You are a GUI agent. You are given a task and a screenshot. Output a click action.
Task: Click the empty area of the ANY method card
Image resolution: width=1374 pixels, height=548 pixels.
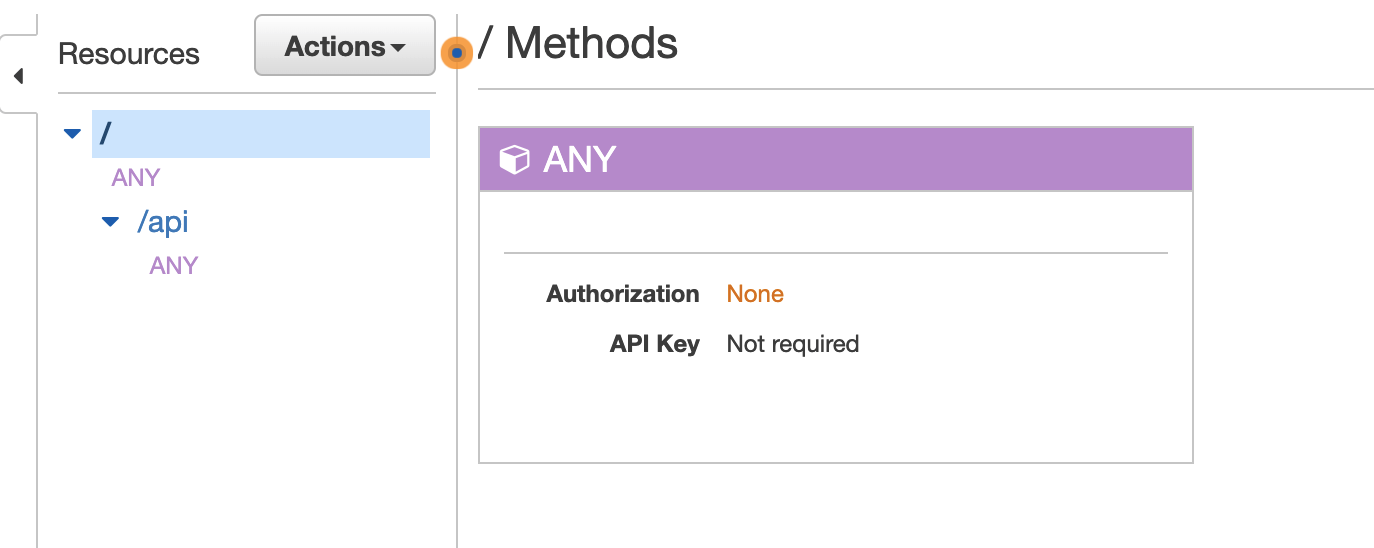pos(835,410)
